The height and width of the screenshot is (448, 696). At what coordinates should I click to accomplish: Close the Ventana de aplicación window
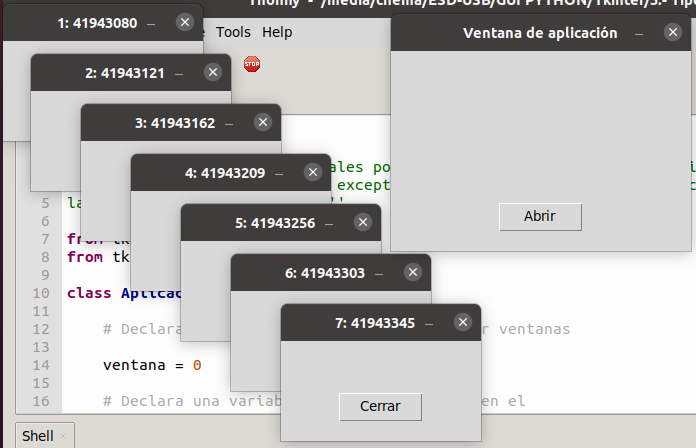pos(673,32)
